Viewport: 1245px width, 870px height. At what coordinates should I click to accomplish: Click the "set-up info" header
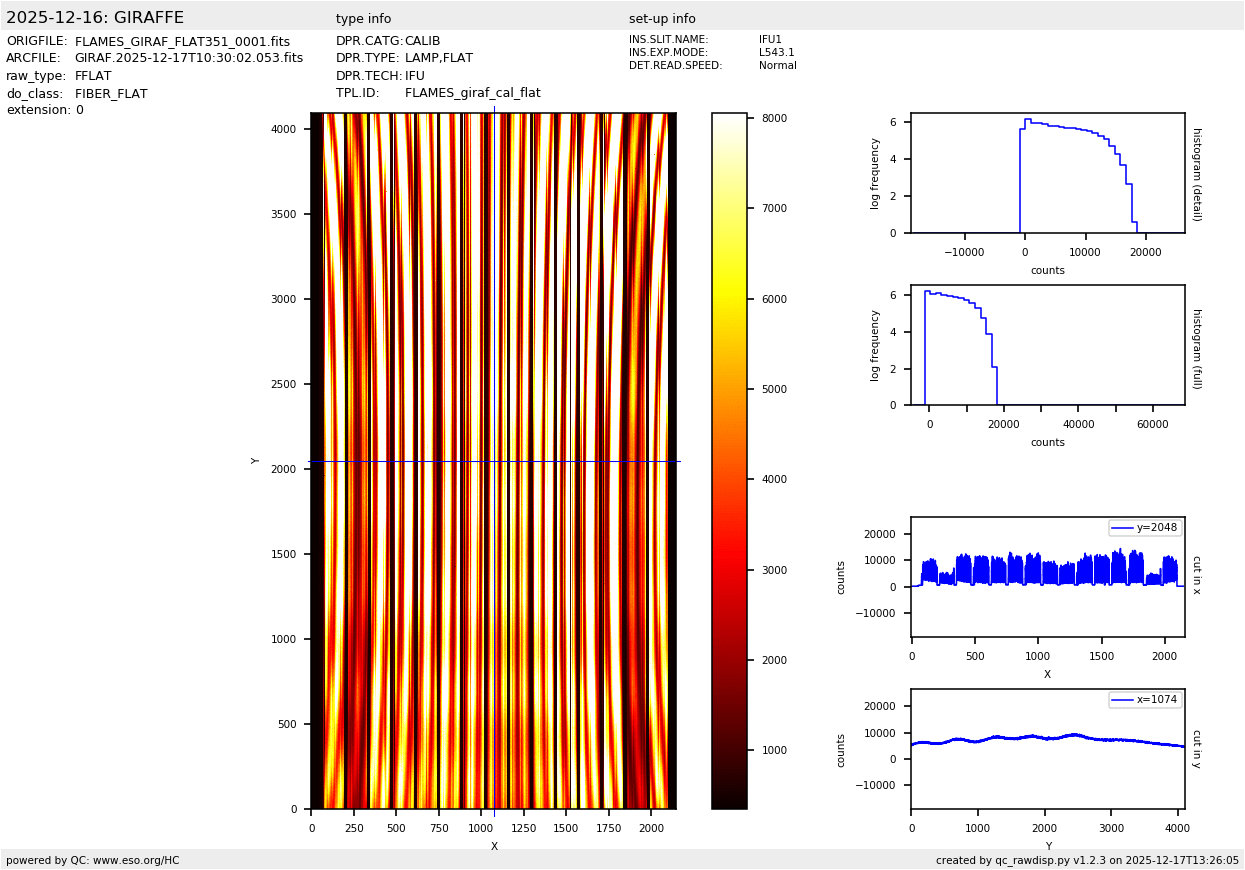click(662, 19)
